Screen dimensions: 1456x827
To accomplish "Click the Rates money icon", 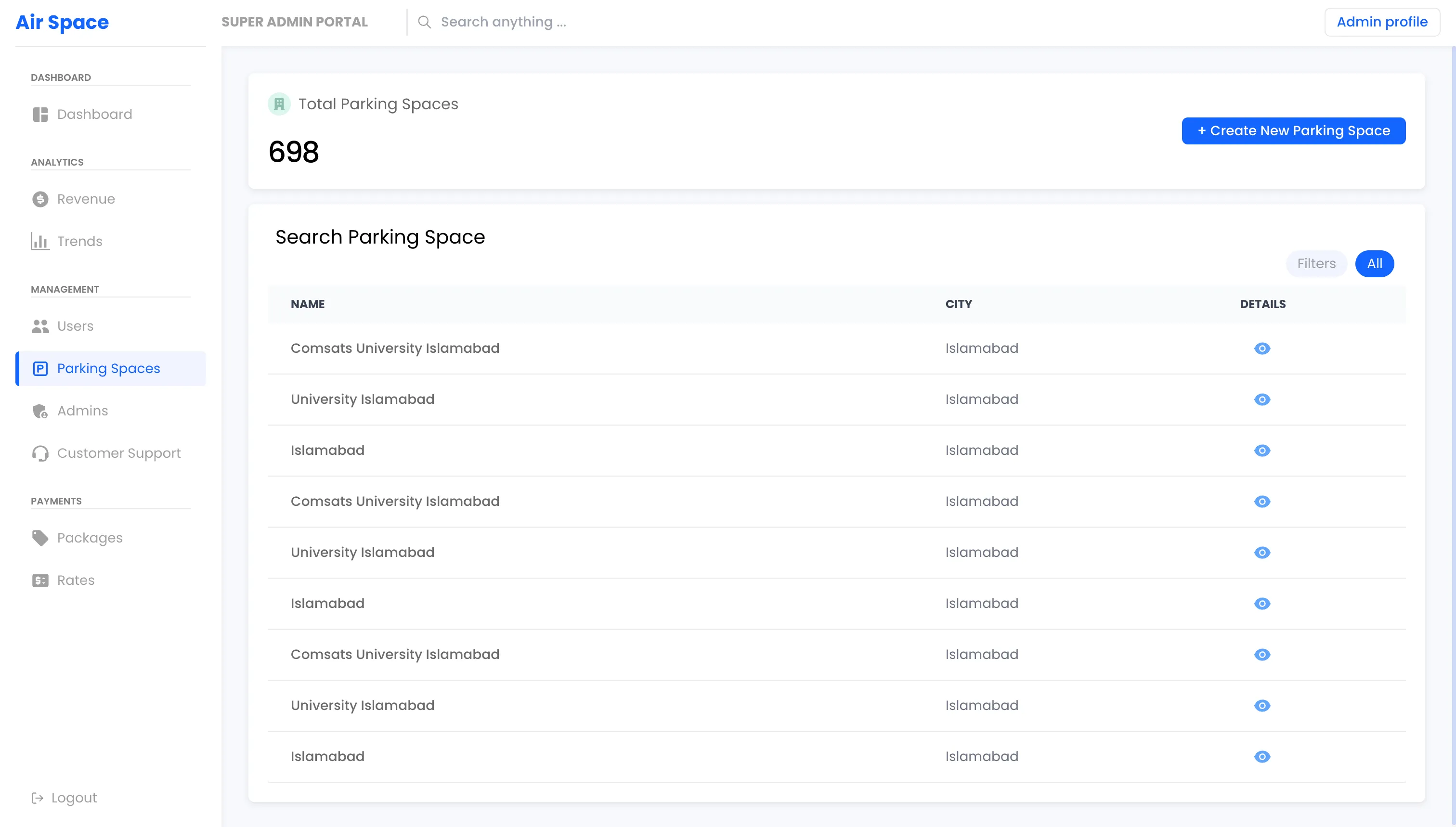I will [x=40, y=580].
